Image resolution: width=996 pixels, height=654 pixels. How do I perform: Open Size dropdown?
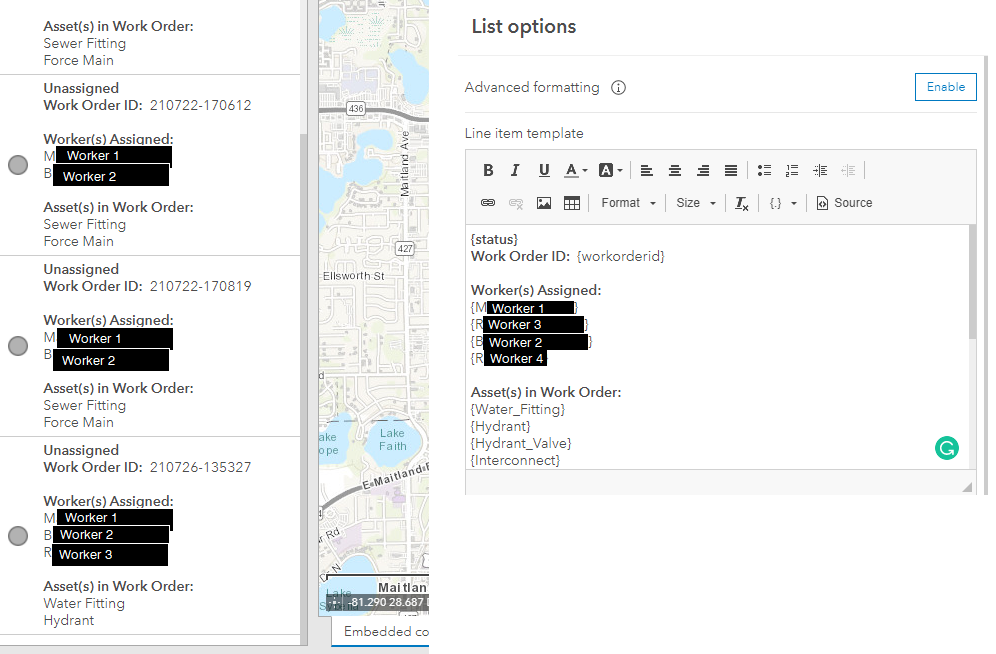tap(696, 203)
